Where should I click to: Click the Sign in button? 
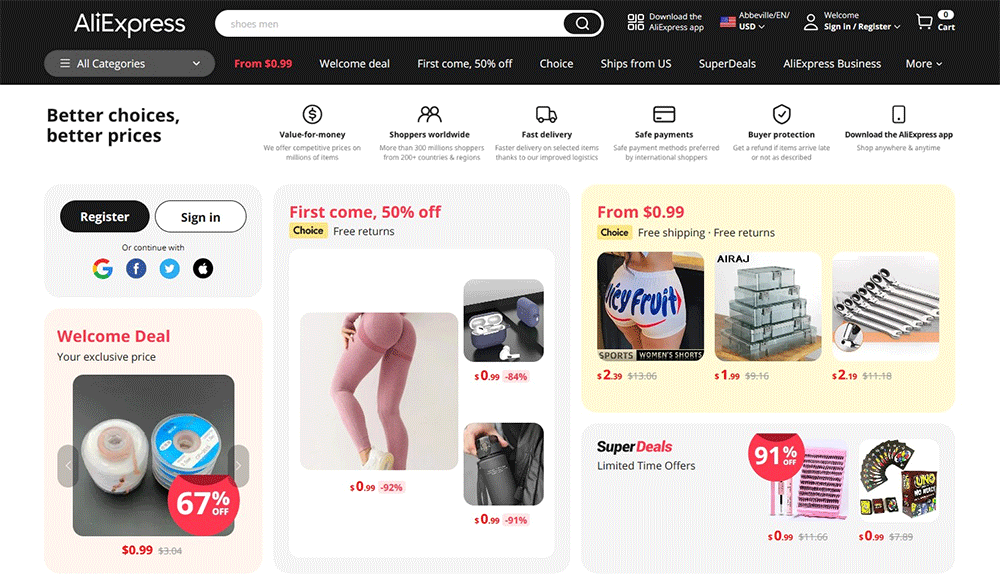[200, 216]
